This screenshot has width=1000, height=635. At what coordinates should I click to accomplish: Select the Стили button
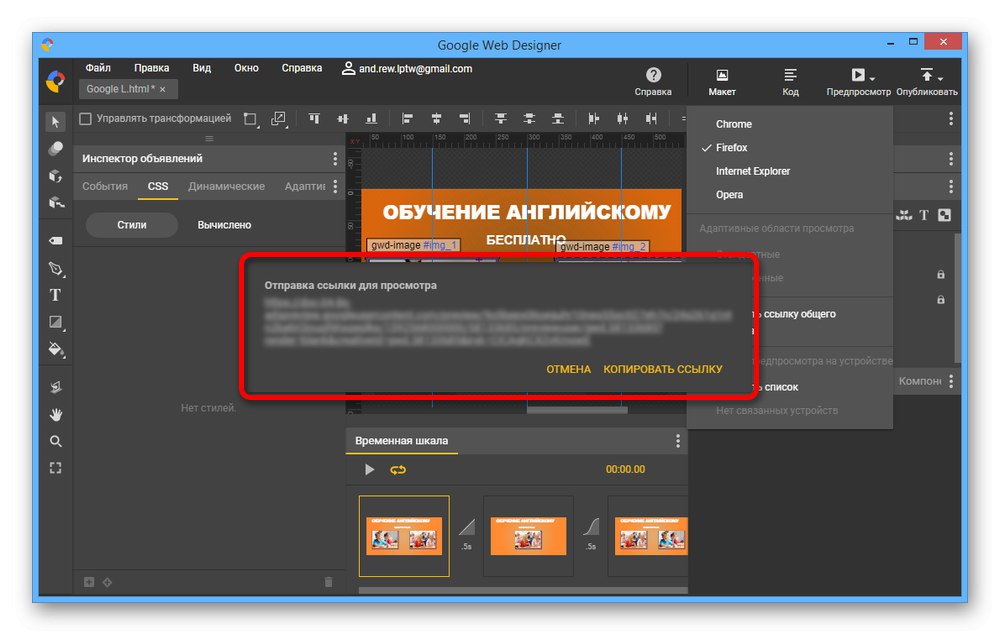point(131,224)
